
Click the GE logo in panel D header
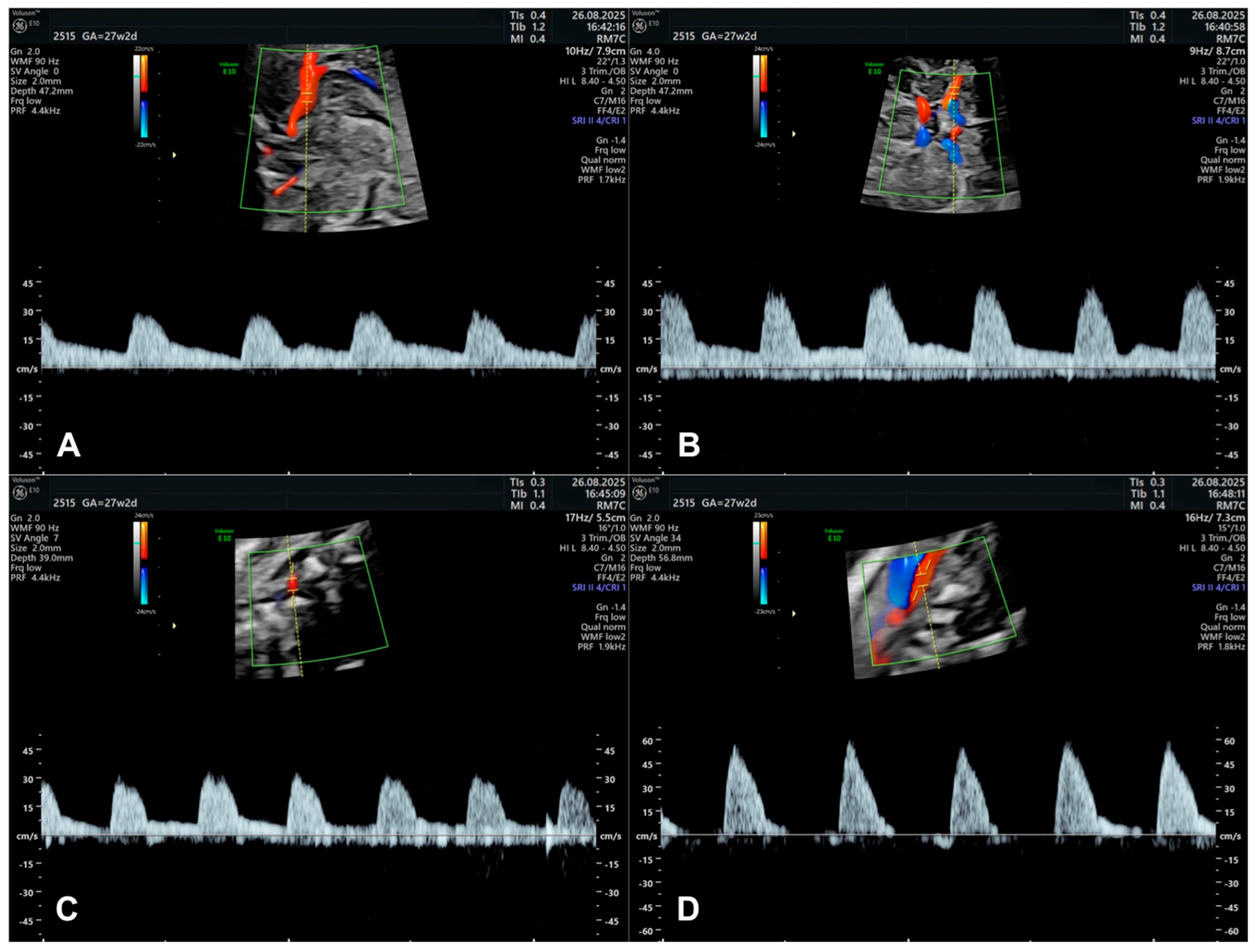point(639,492)
